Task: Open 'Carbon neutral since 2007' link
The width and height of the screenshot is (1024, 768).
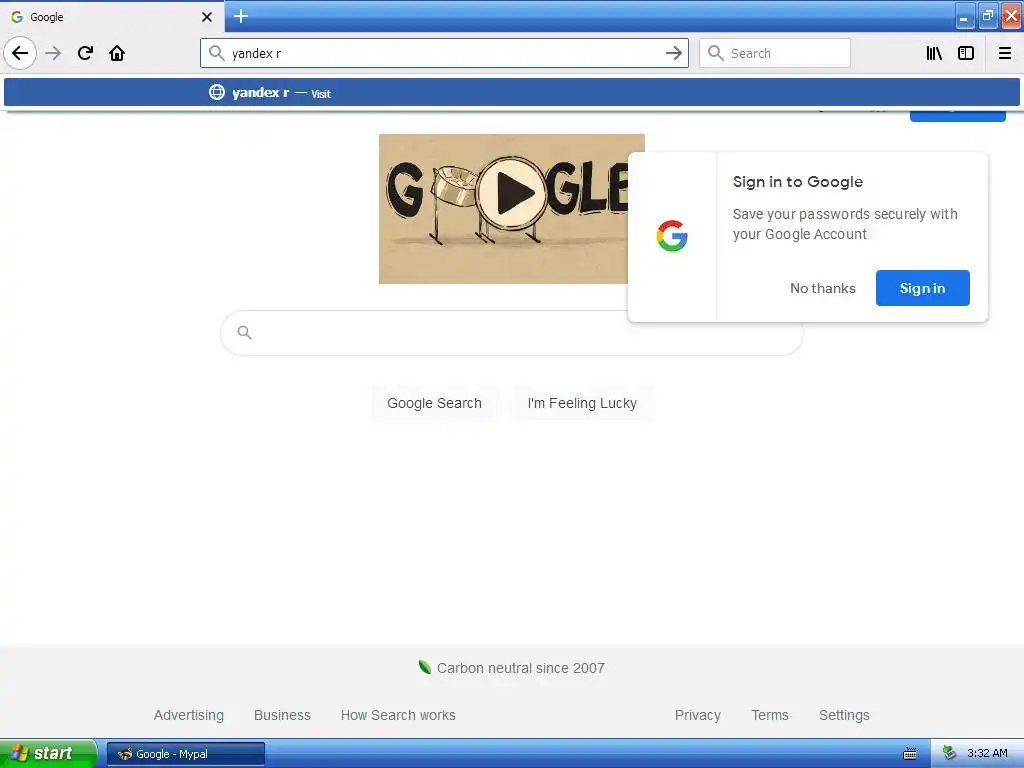Action: click(x=520, y=668)
